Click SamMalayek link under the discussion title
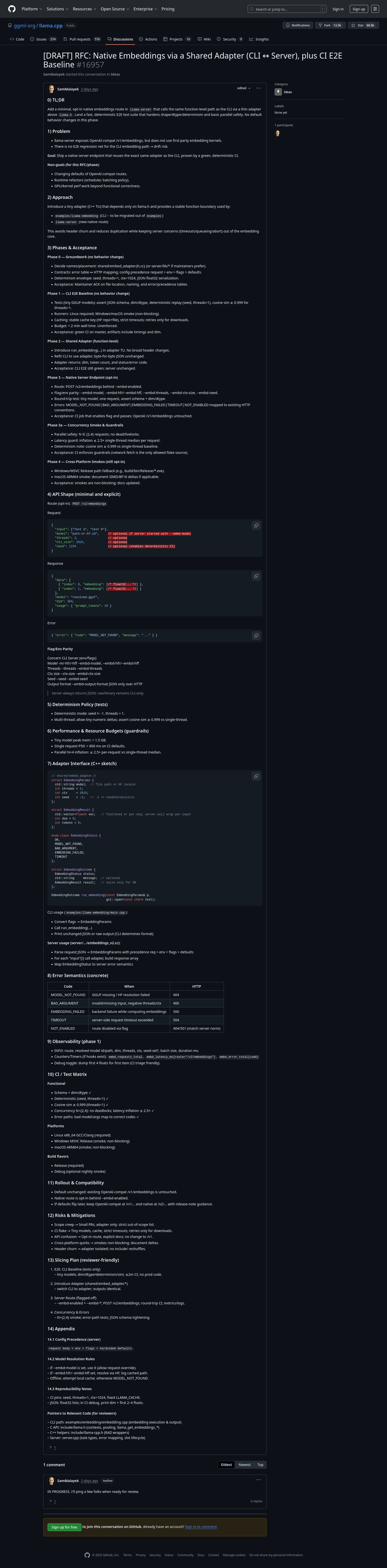The height and width of the screenshot is (1568, 387). pos(54,74)
